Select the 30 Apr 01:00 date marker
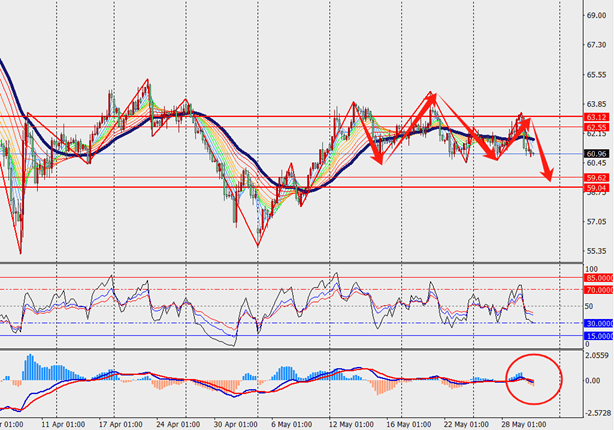 click(236, 425)
